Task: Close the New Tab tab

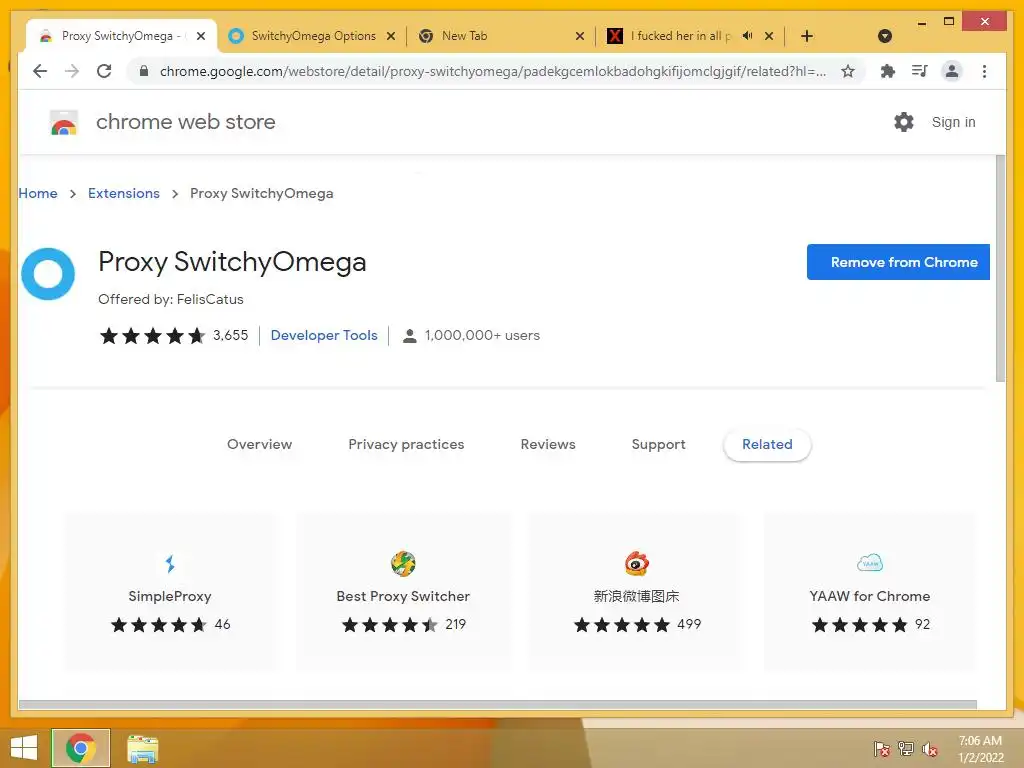Action: click(x=579, y=36)
